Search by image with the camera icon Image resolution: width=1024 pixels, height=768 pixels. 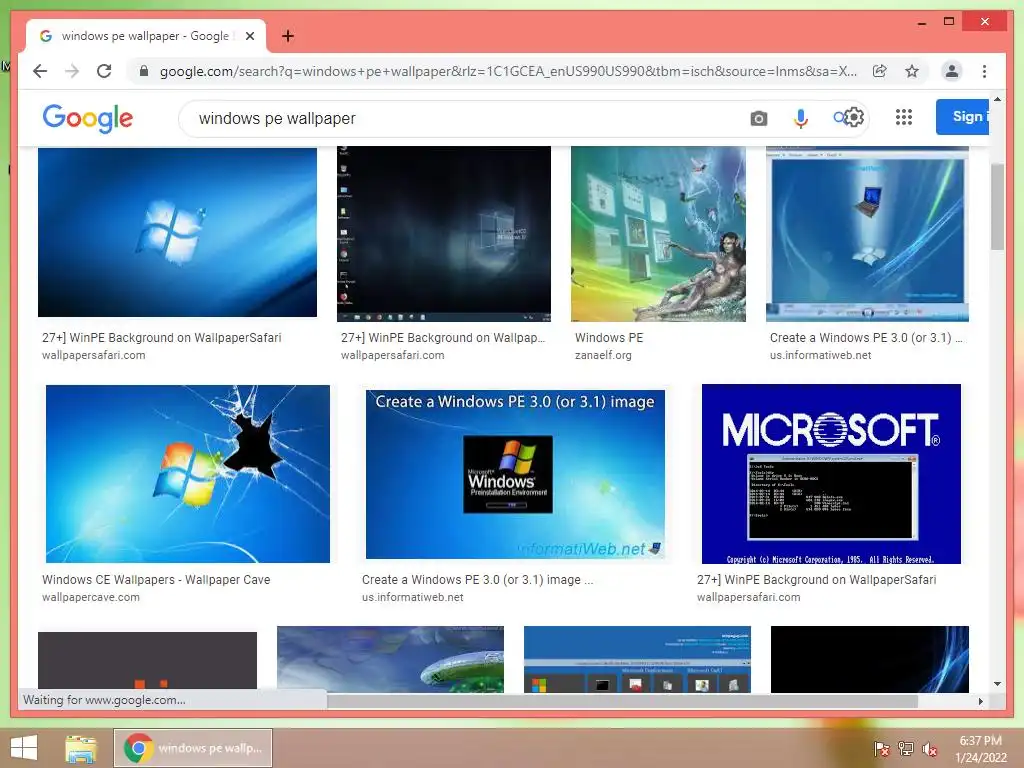[758, 118]
